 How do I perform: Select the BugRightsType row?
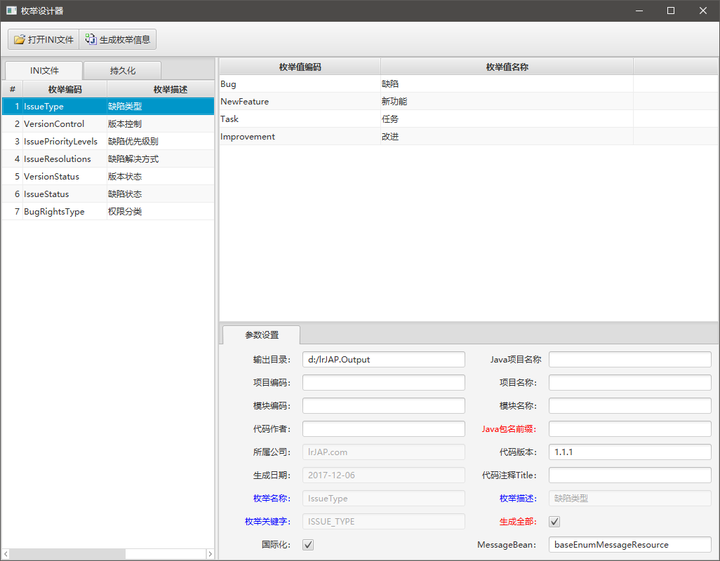[108, 211]
